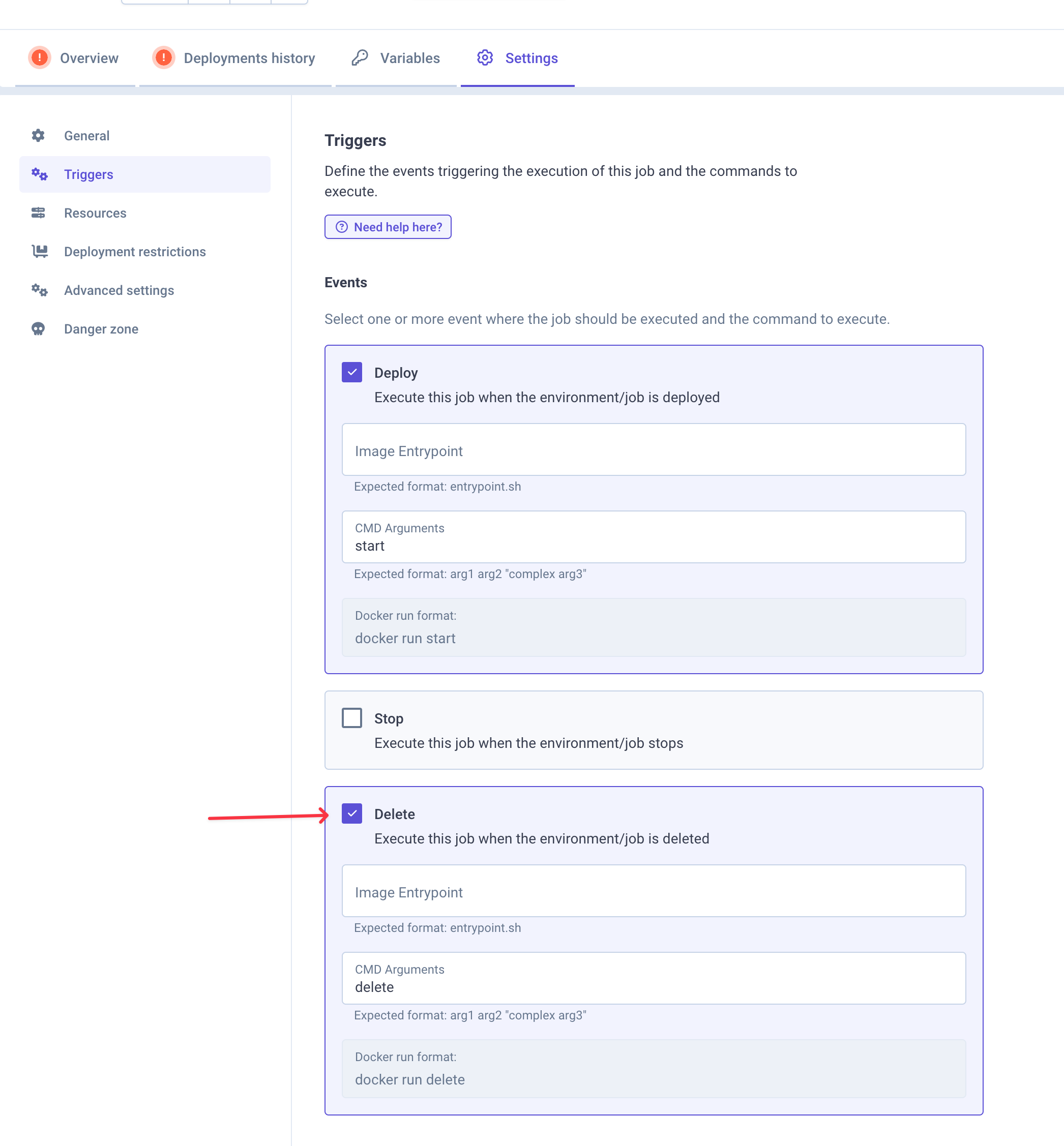
Task: Click the question mark help icon
Action: tap(341, 227)
